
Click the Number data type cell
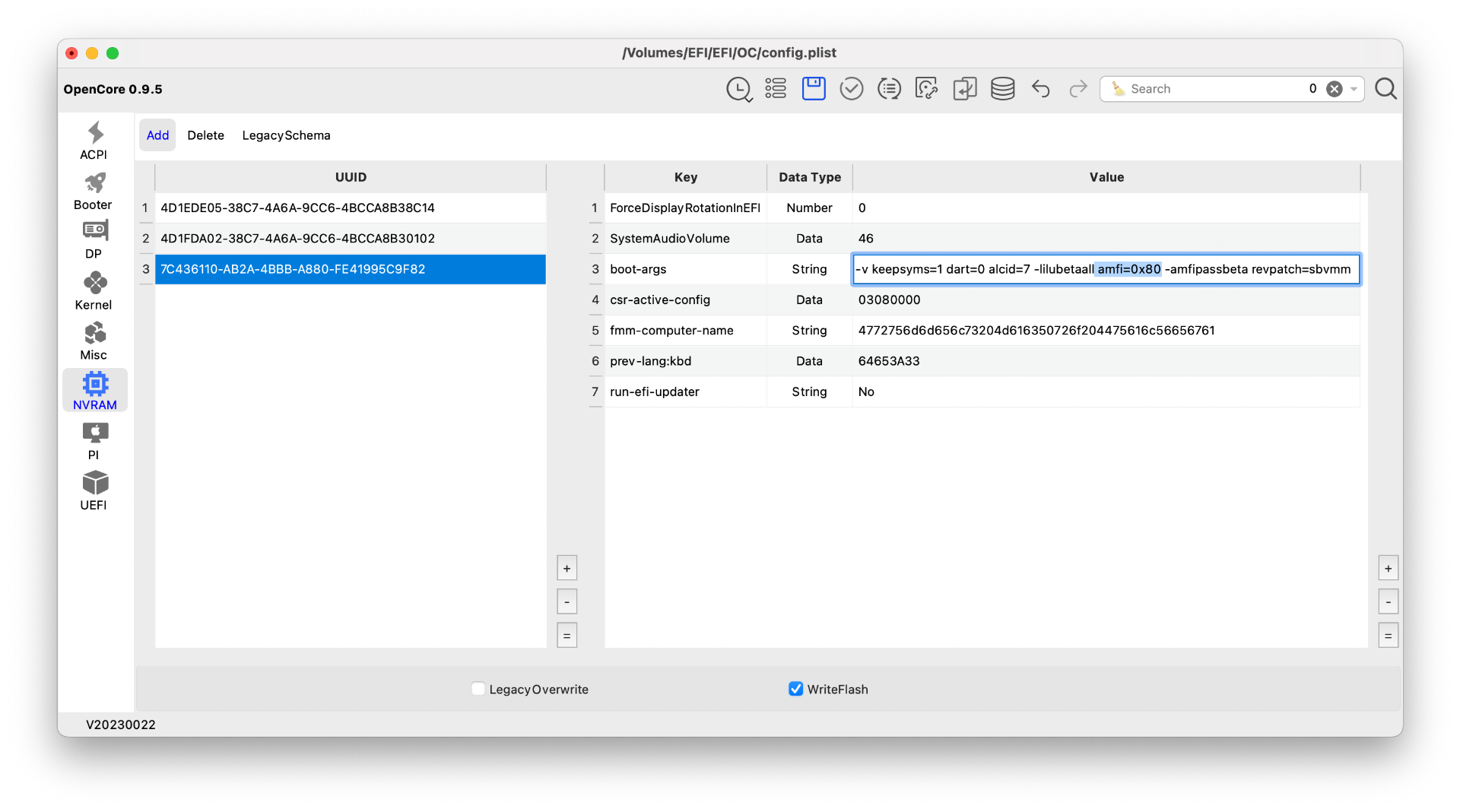809,208
